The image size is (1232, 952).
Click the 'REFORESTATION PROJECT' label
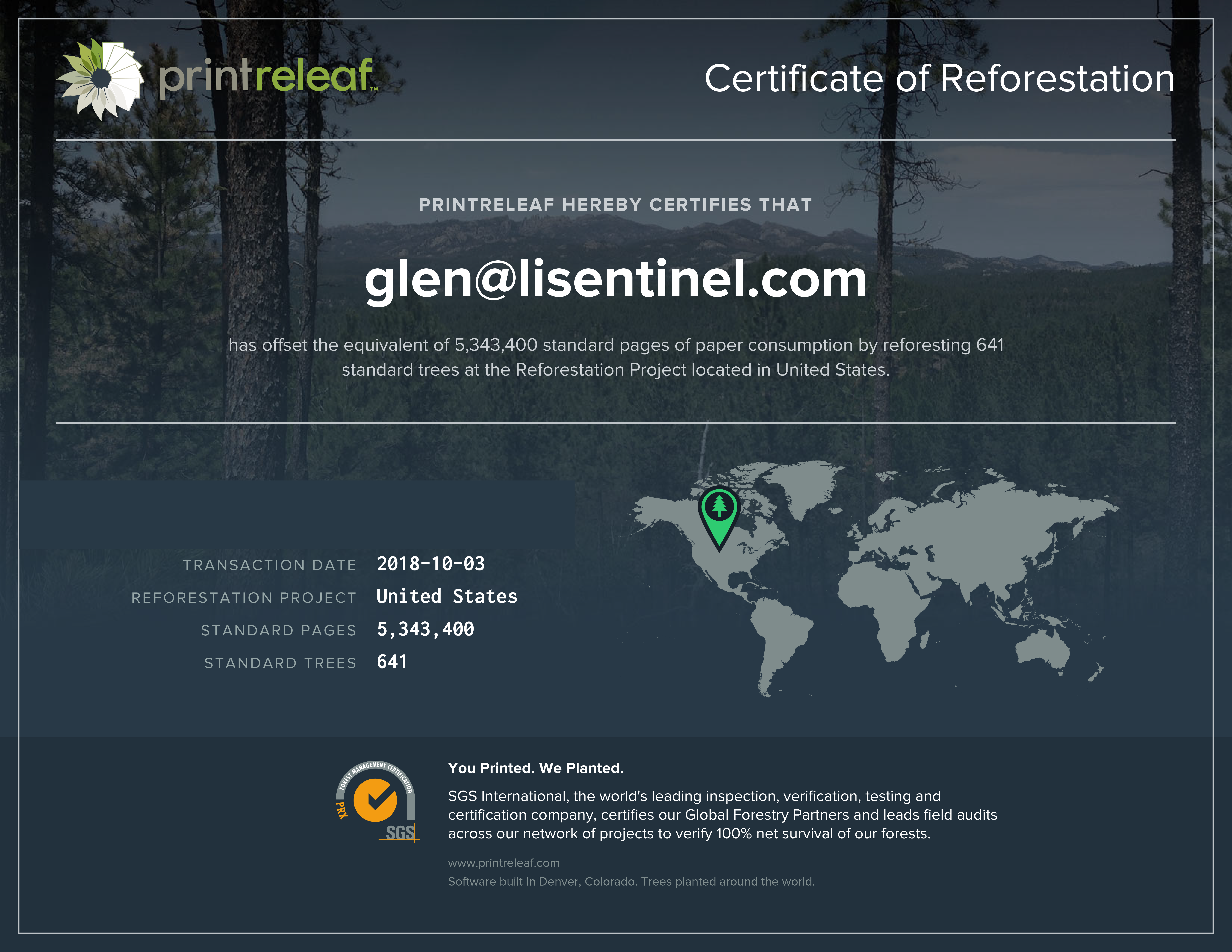tap(244, 598)
